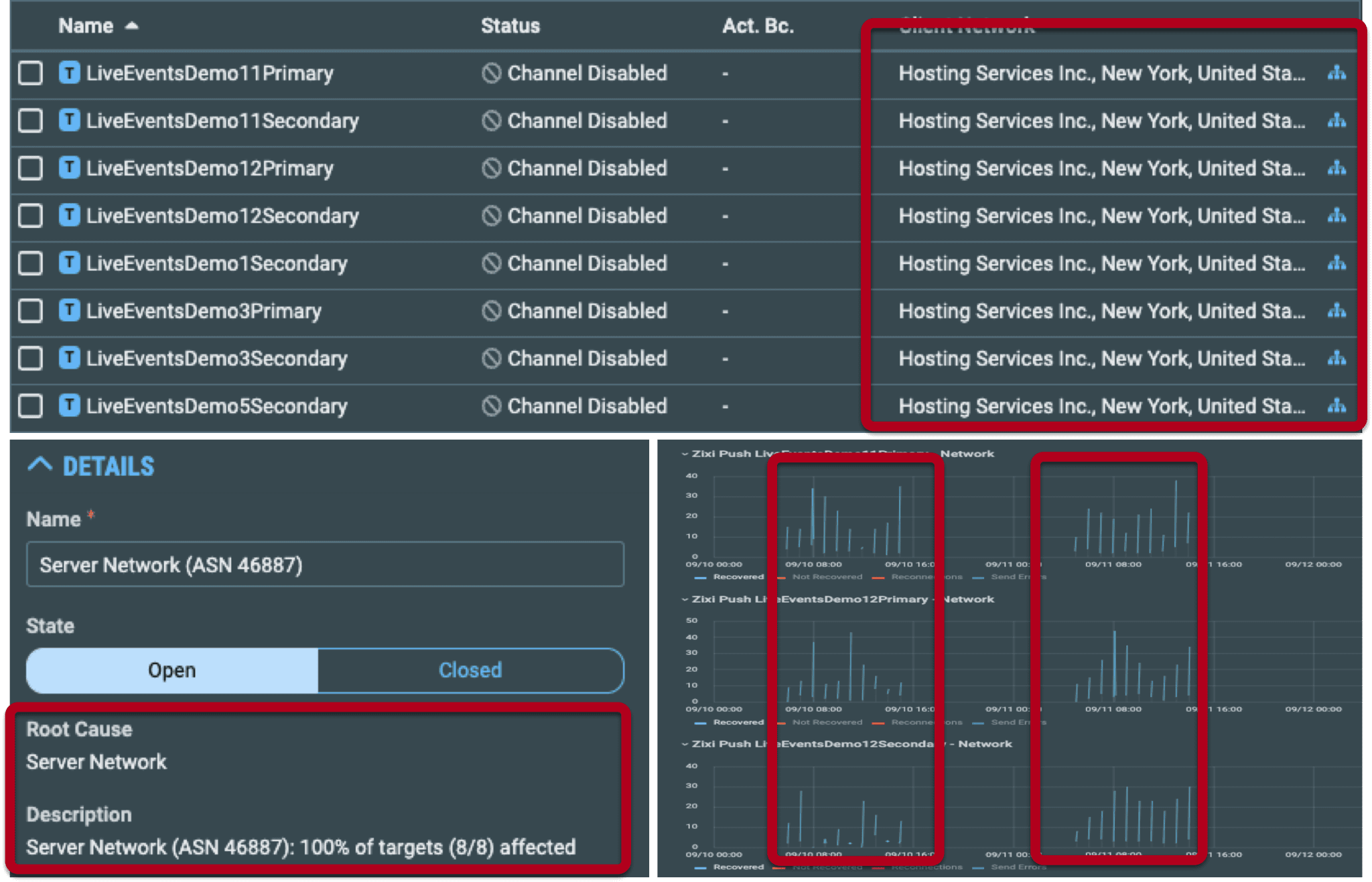Check the LiveEventsDemo11Primary row checkbox
This screenshot has width=1372, height=882.
[30, 73]
